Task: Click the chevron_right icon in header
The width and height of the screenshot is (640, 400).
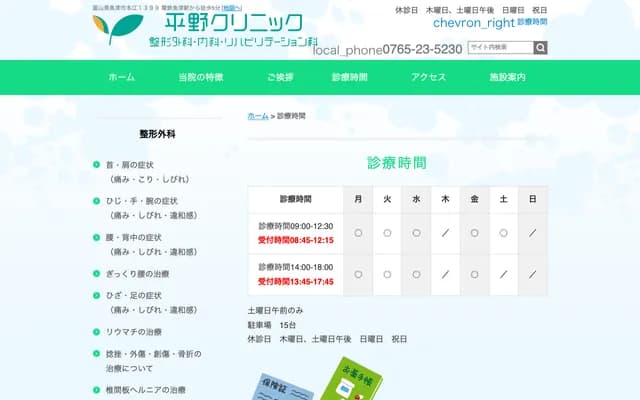Action: tap(474, 23)
